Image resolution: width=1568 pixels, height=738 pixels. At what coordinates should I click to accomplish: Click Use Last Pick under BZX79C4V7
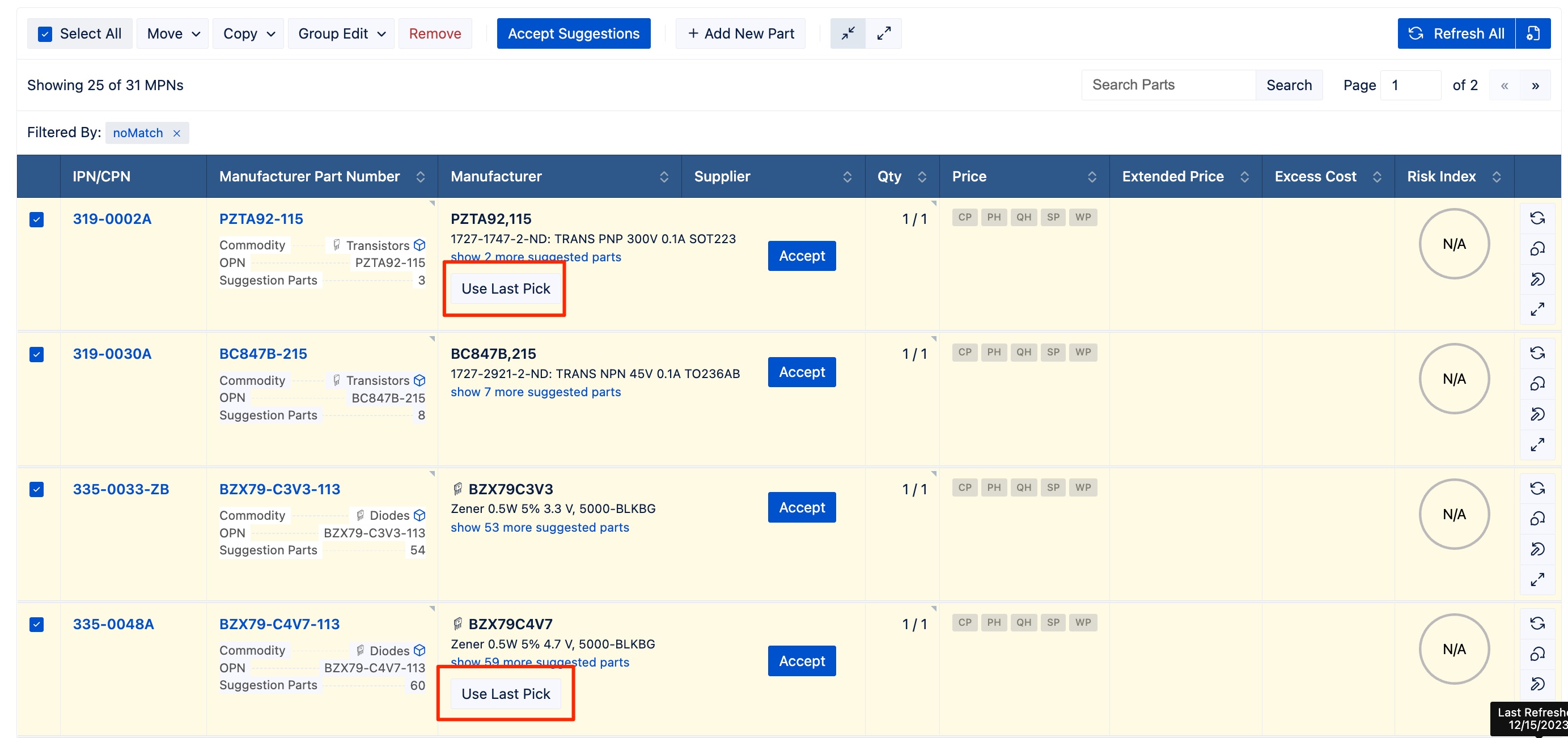(505, 694)
